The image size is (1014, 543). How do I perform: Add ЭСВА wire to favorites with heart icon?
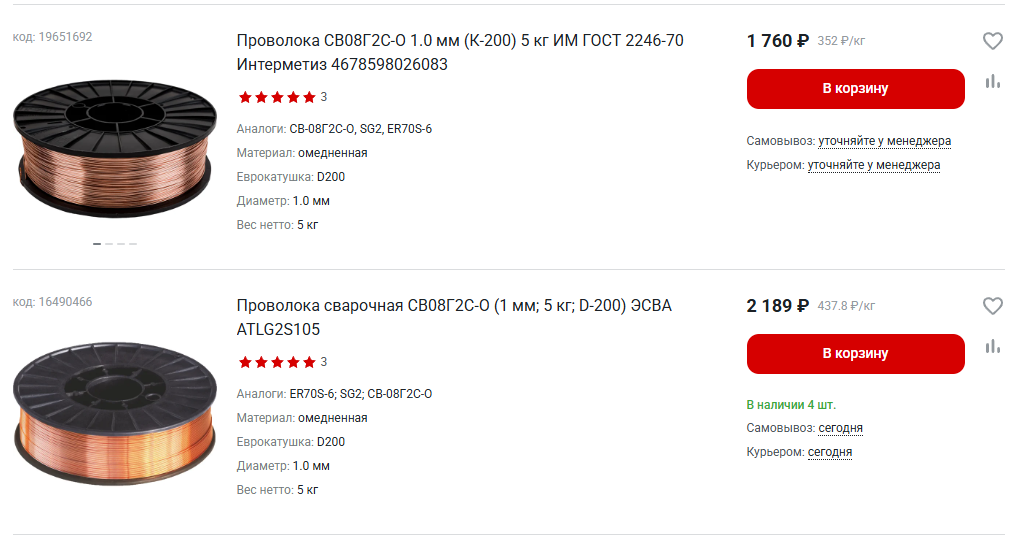[x=992, y=306]
